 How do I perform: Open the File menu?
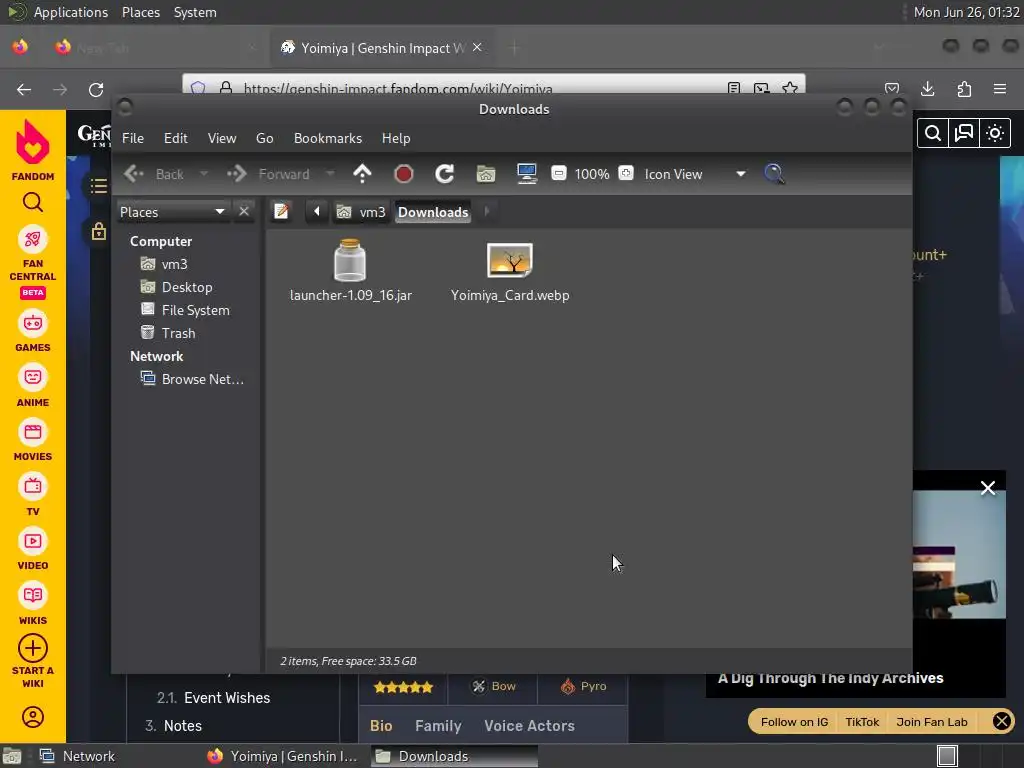pyautogui.click(x=133, y=138)
